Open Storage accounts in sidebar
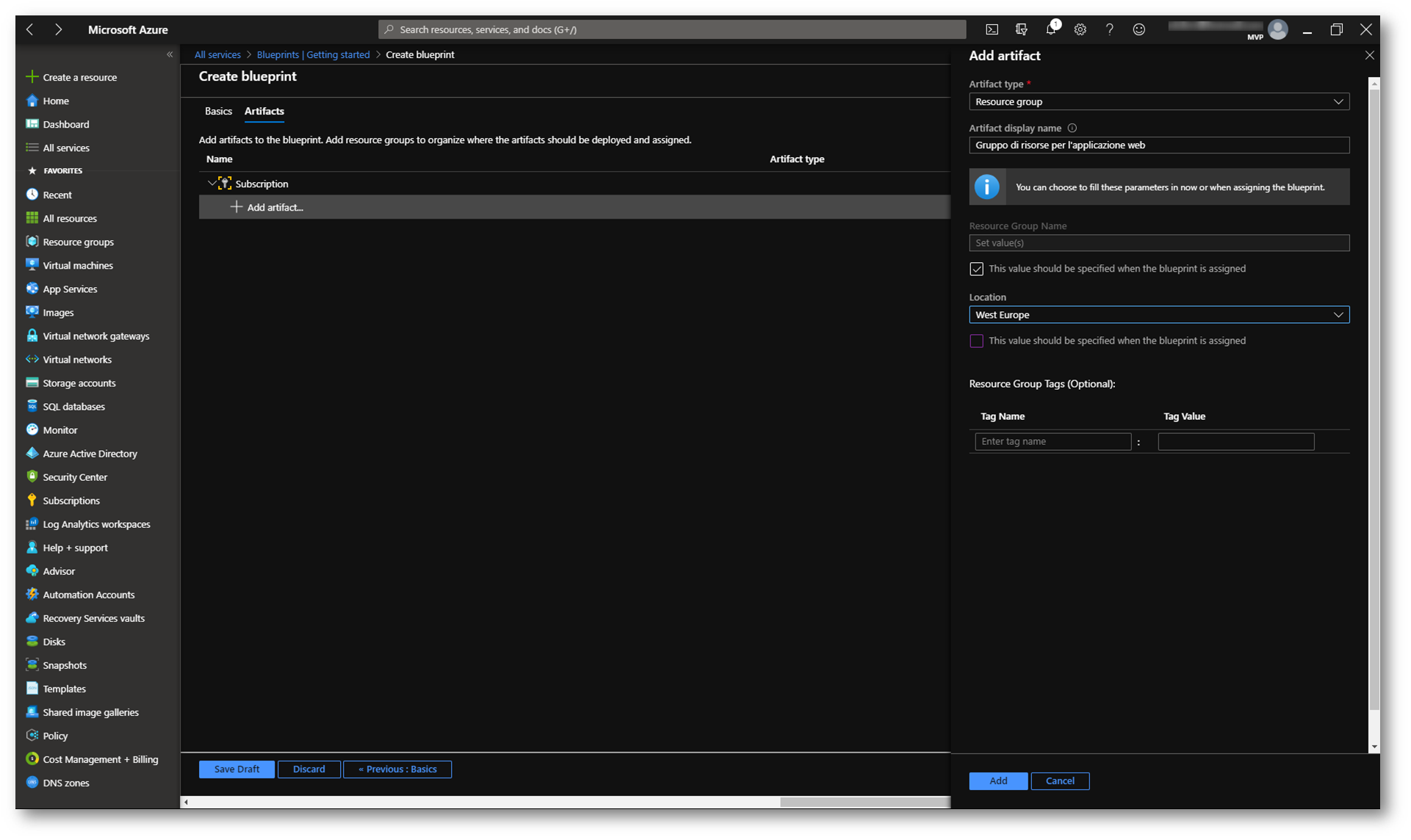This screenshot has width=1411, height=840. point(79,383)
